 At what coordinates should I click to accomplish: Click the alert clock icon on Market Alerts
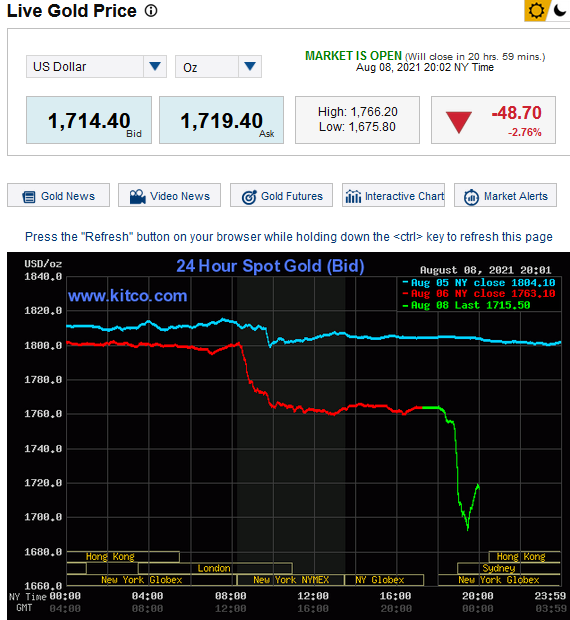[471, 197]
